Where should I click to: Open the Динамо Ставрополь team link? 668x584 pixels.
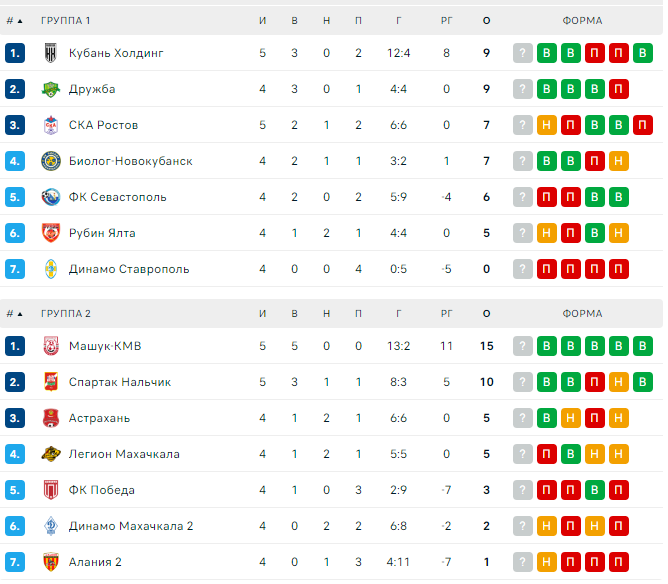(129, 269)
